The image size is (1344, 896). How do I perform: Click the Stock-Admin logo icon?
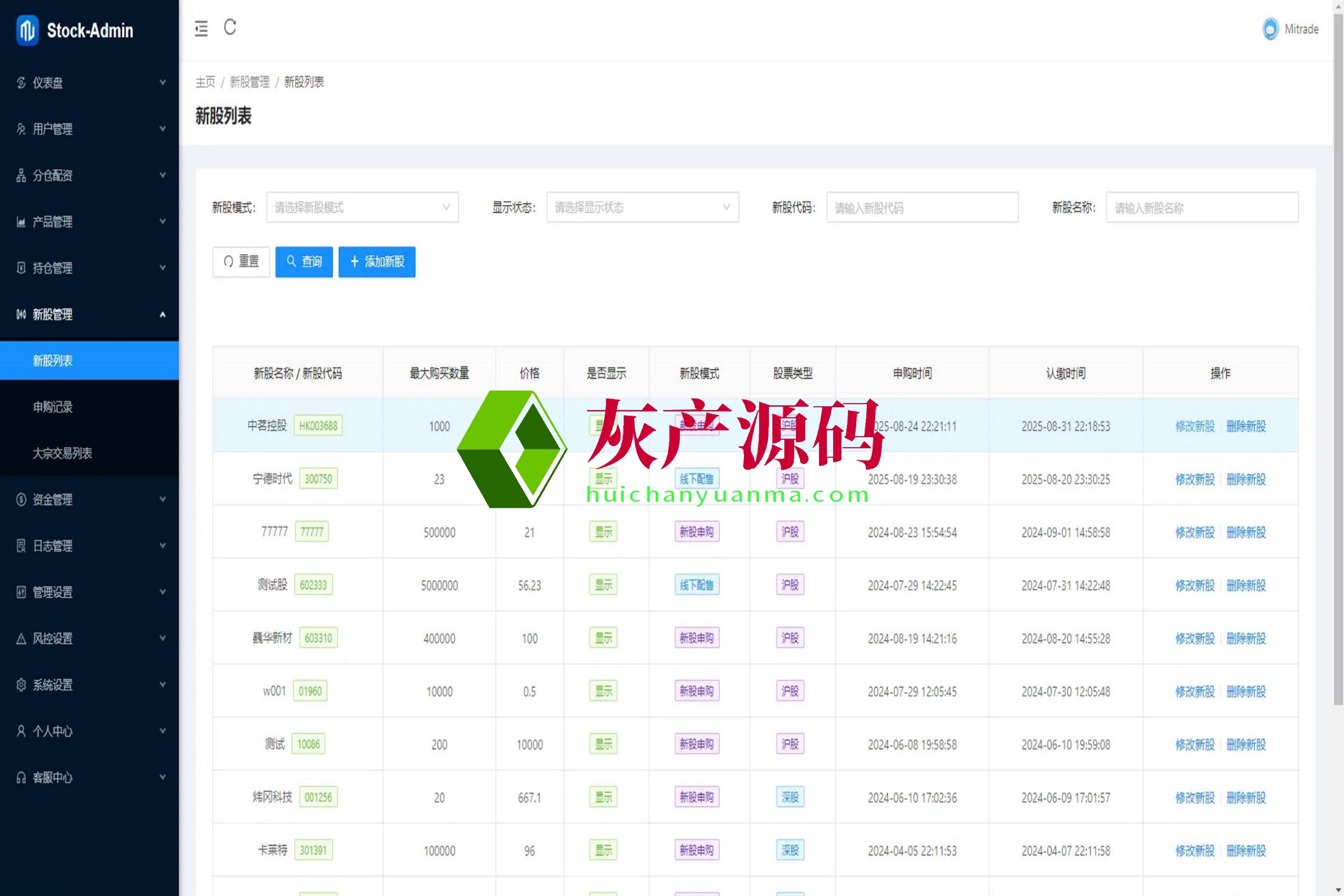click(27, 30)
